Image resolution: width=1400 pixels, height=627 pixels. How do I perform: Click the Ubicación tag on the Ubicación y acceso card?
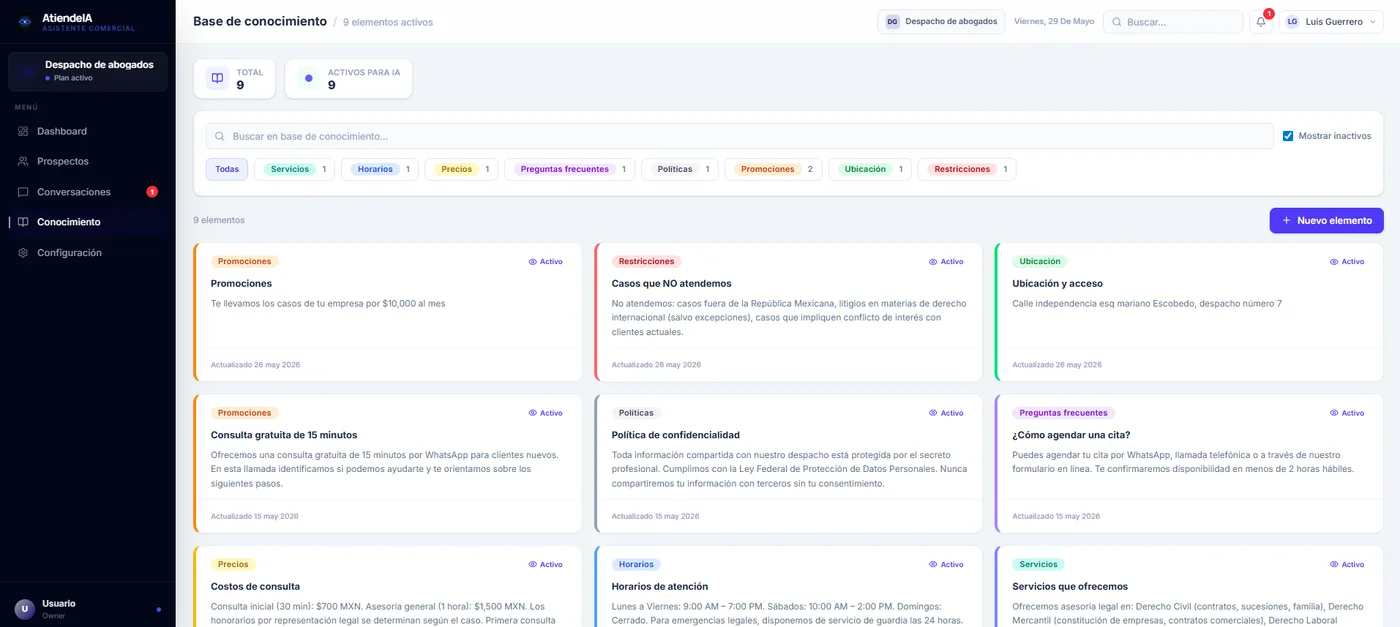click(x=1040, y=261)
